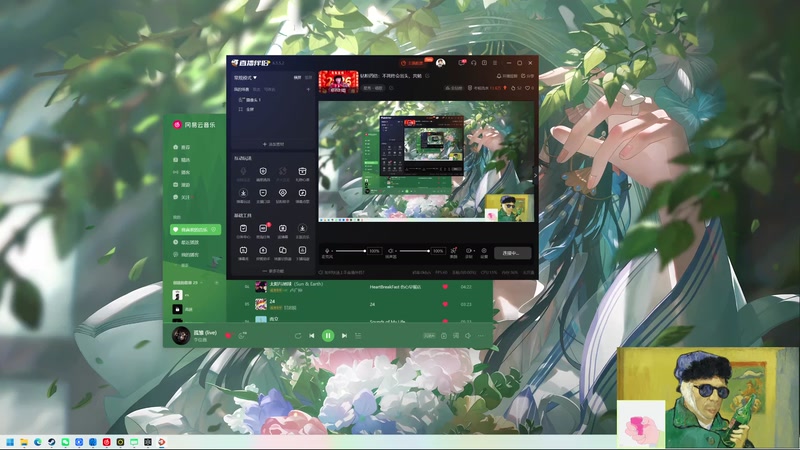
Task: Open the quick-start help link at the bottom-left
Action: coord(343,272)
